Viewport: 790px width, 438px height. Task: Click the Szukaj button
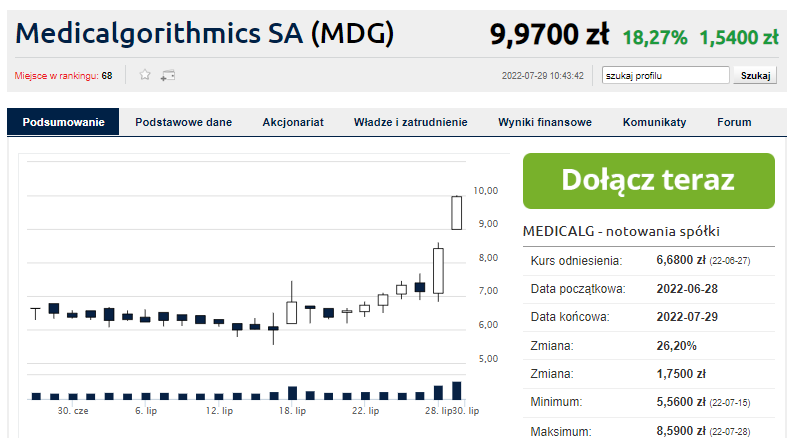pyautogui.click(x=755, y=76)
